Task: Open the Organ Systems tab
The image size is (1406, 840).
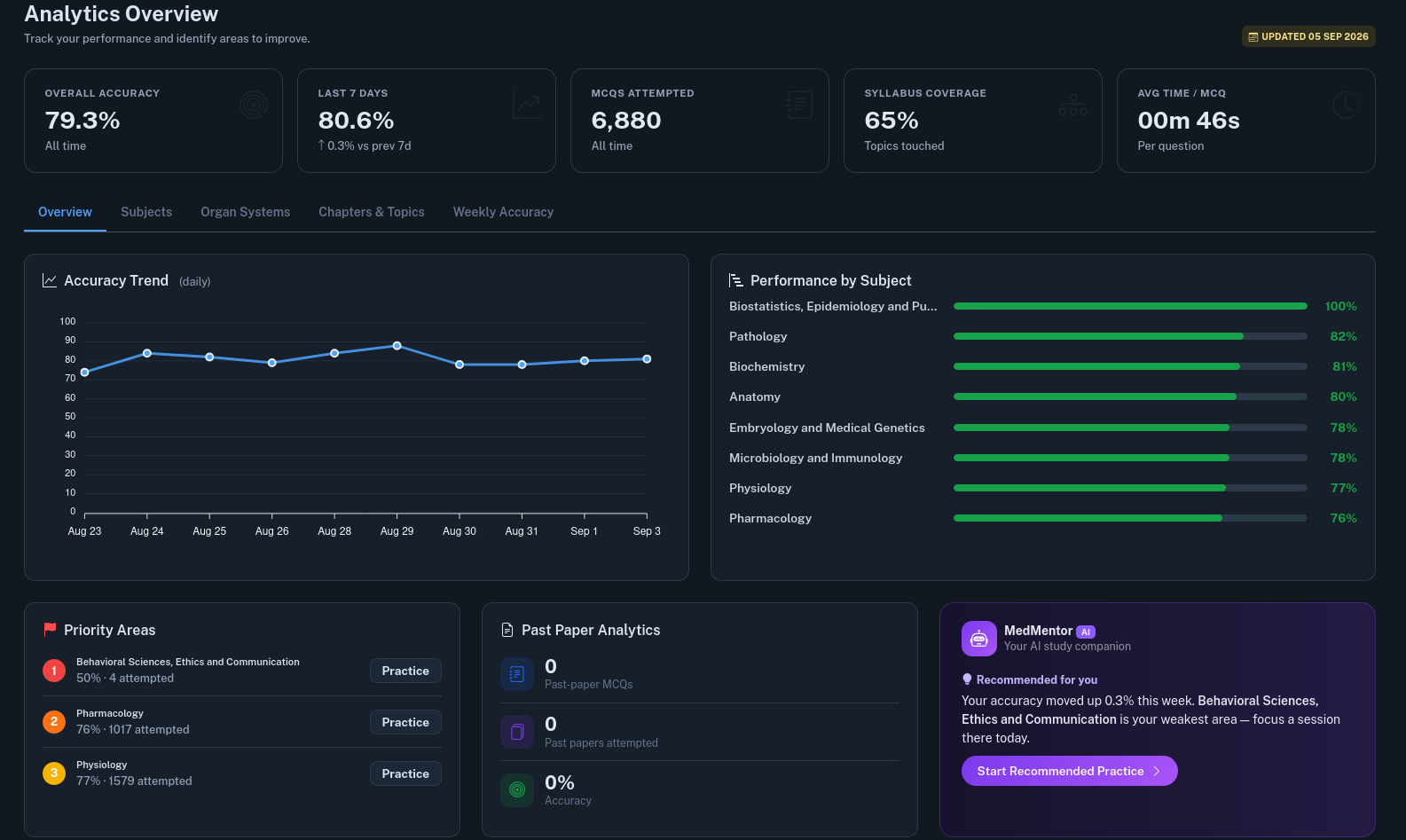Action: (x=246, y=212)
